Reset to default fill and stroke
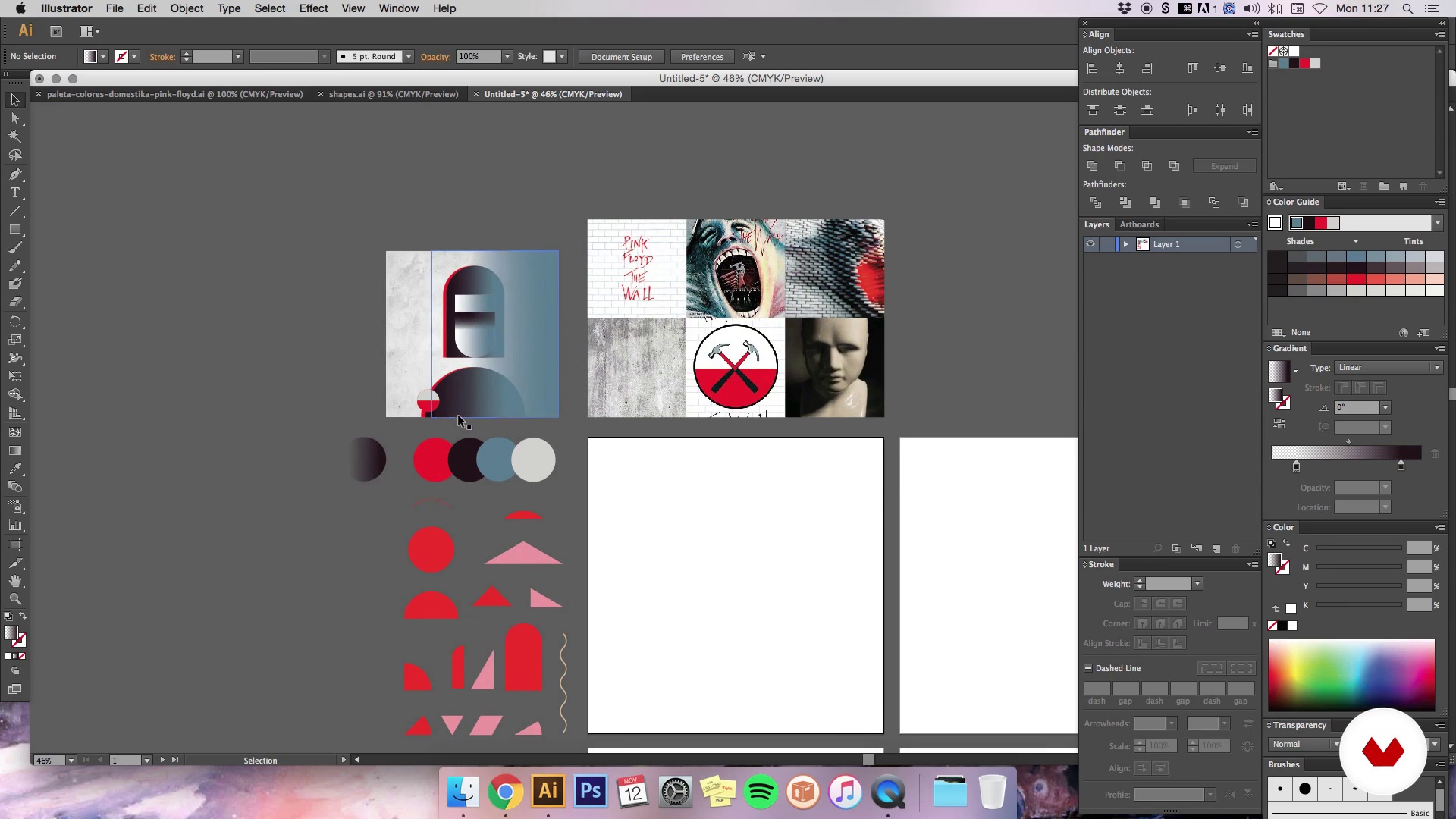This screenshot has height=819, width=1456. (8, 616)
